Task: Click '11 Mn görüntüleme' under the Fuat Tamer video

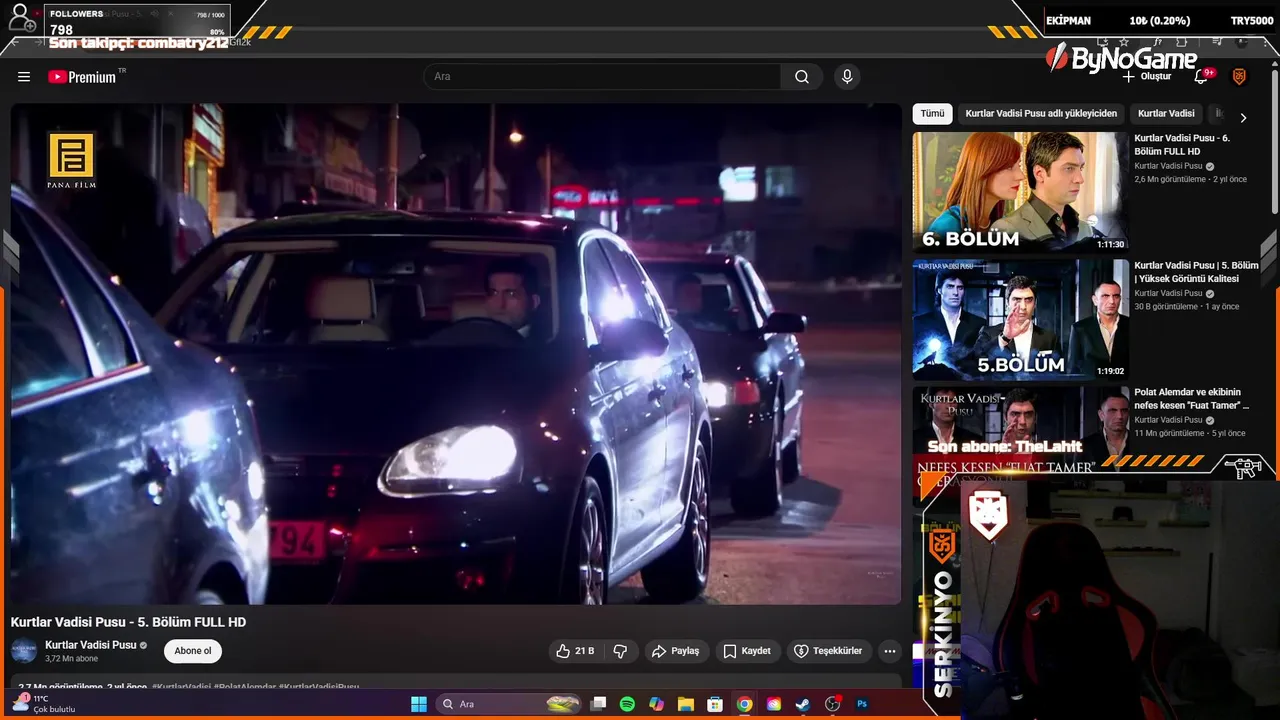Action: click(1169, 434)
